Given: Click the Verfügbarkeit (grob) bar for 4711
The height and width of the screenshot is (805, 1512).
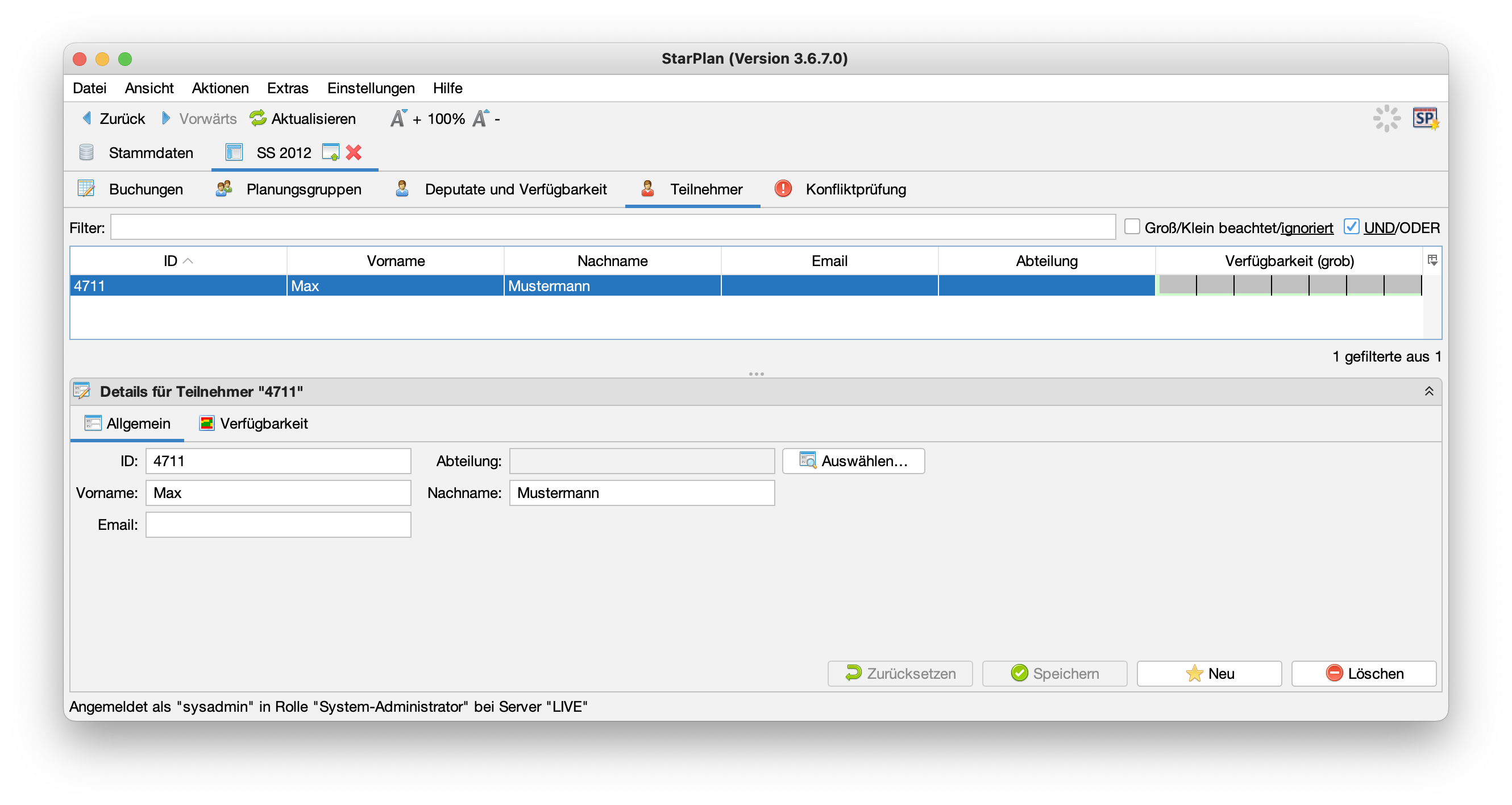Looking at the screenshot, I should [1289, 285].
